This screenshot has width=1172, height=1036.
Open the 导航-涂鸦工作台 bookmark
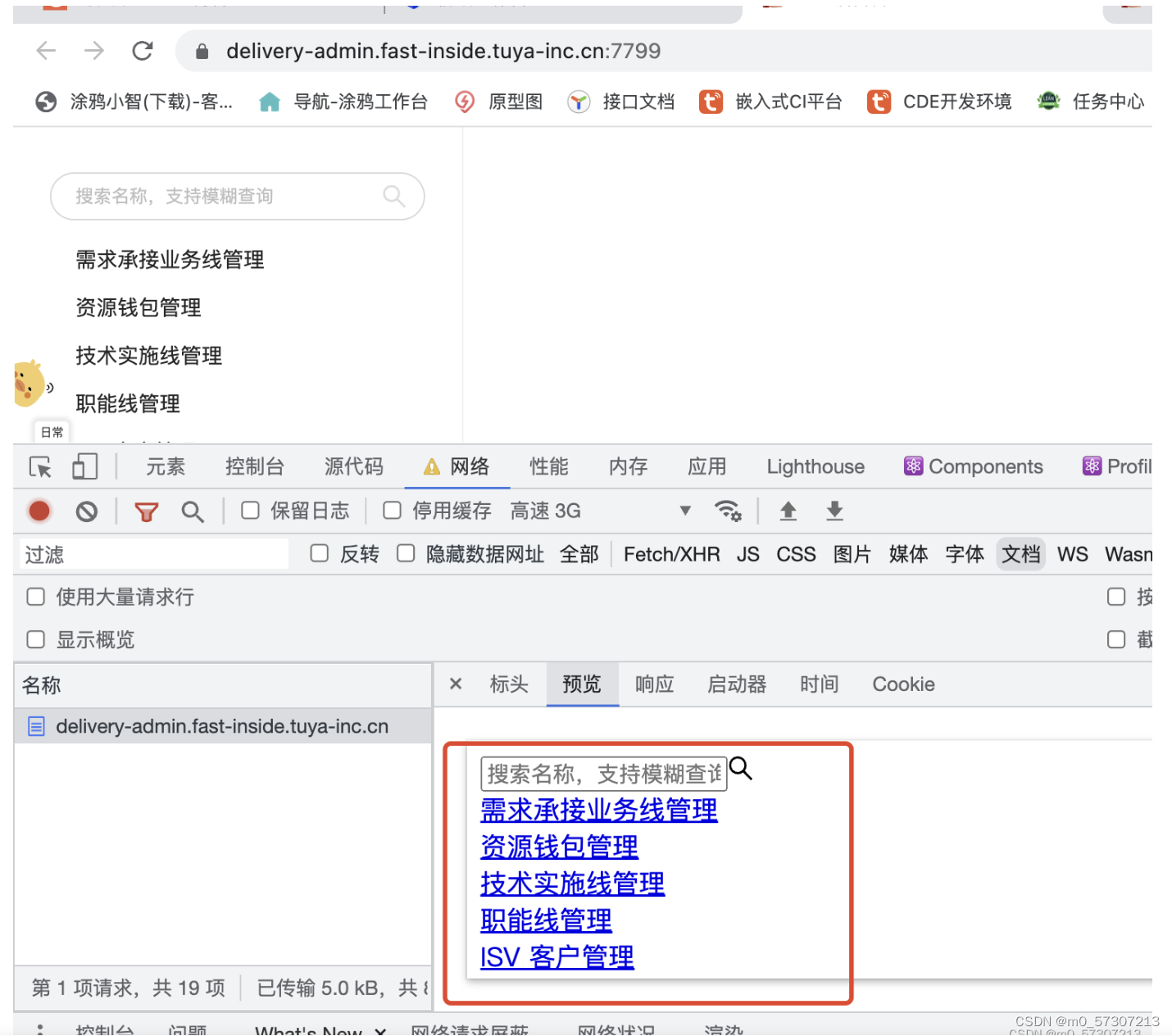pos(343,102)
